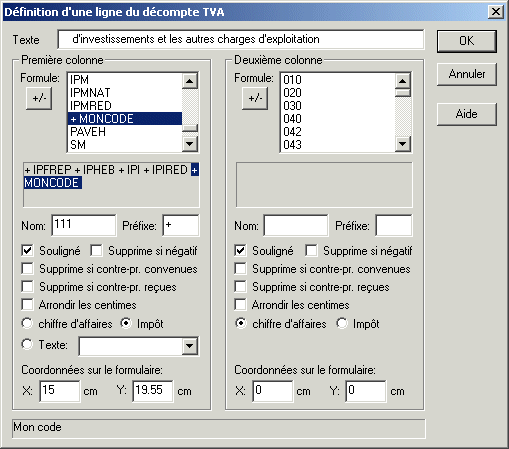The height and width of the screenshot is (449, 509).
Task: Select chiffre d'affaires radio in Première colonne
Action: click(27, 323)
